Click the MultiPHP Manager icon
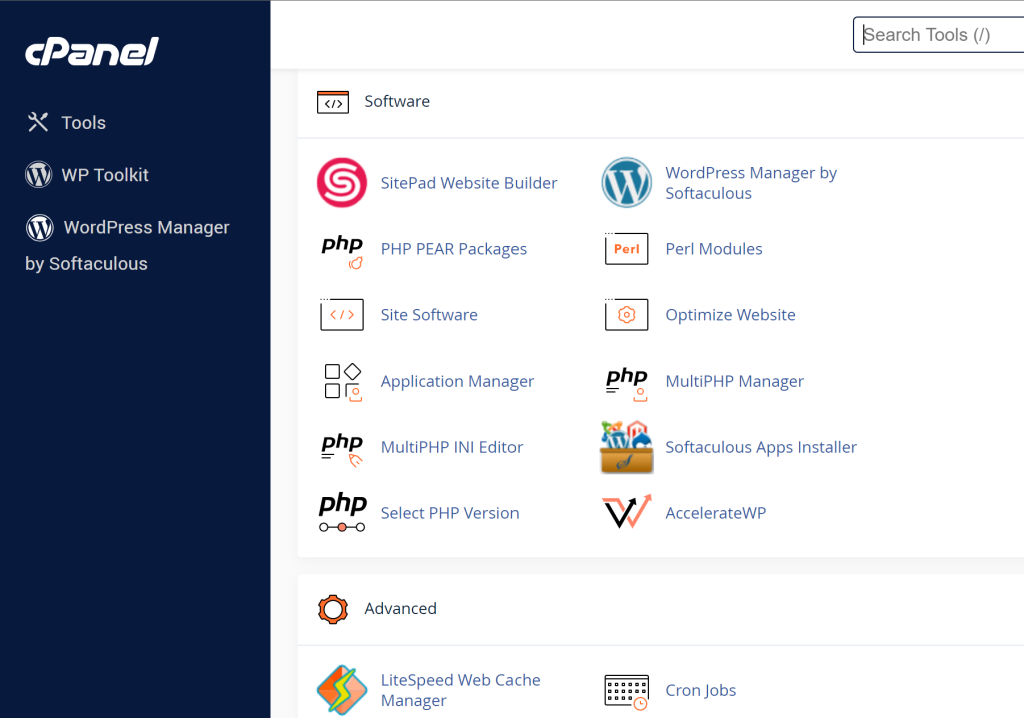The width and height of the screenshot is (1024, 718). [x=627, y=383]
